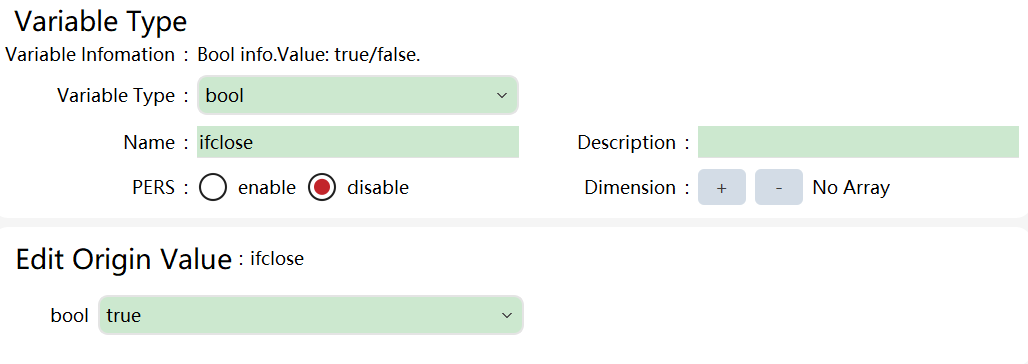Click the ifclose label next to Edit Origin Value
The image size is (1028, 364).
[277, 258]
